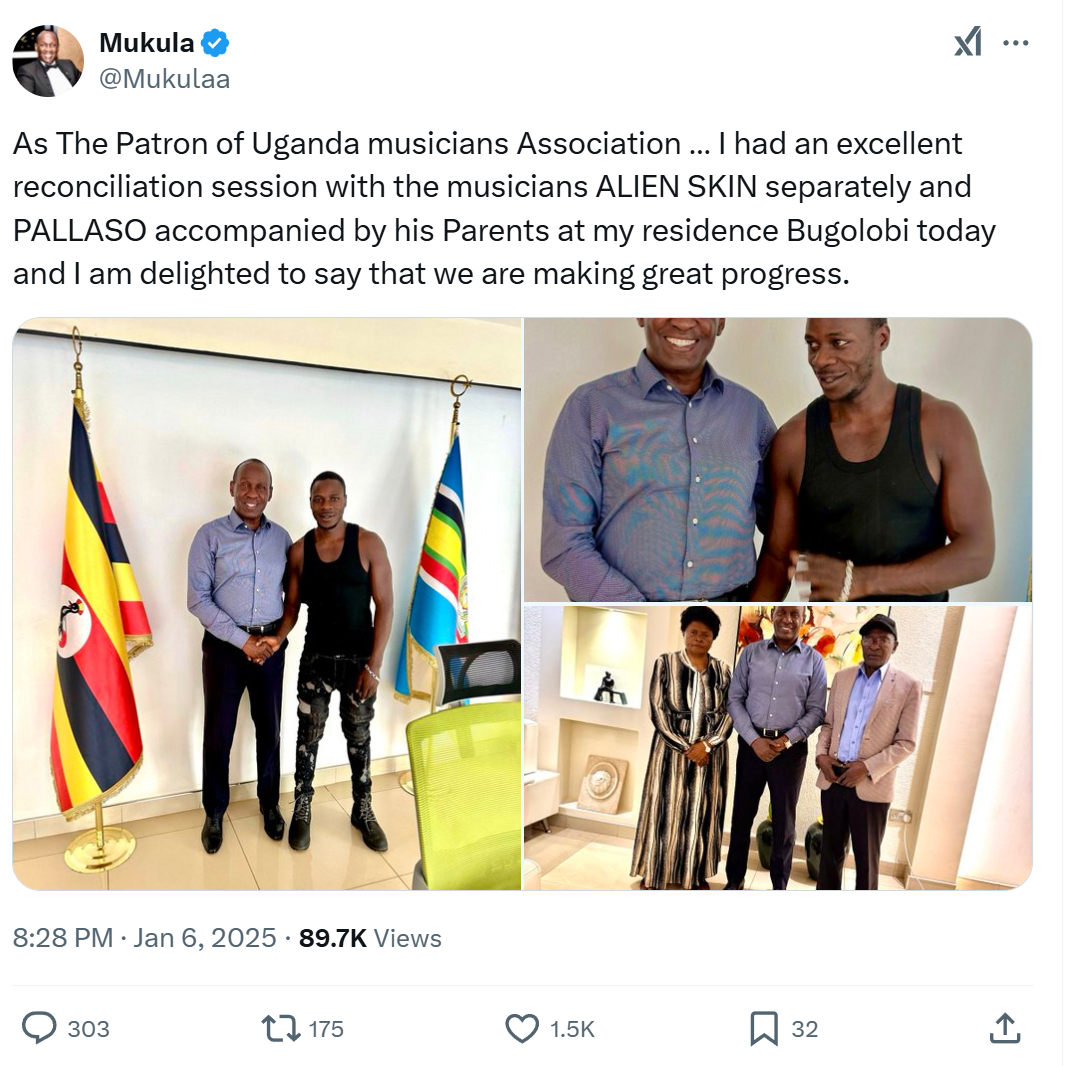The width and height of the screenshot is (1069, 1066).
Task: Click the 32 bookmarks count
Action: [x=804, y=1029]
